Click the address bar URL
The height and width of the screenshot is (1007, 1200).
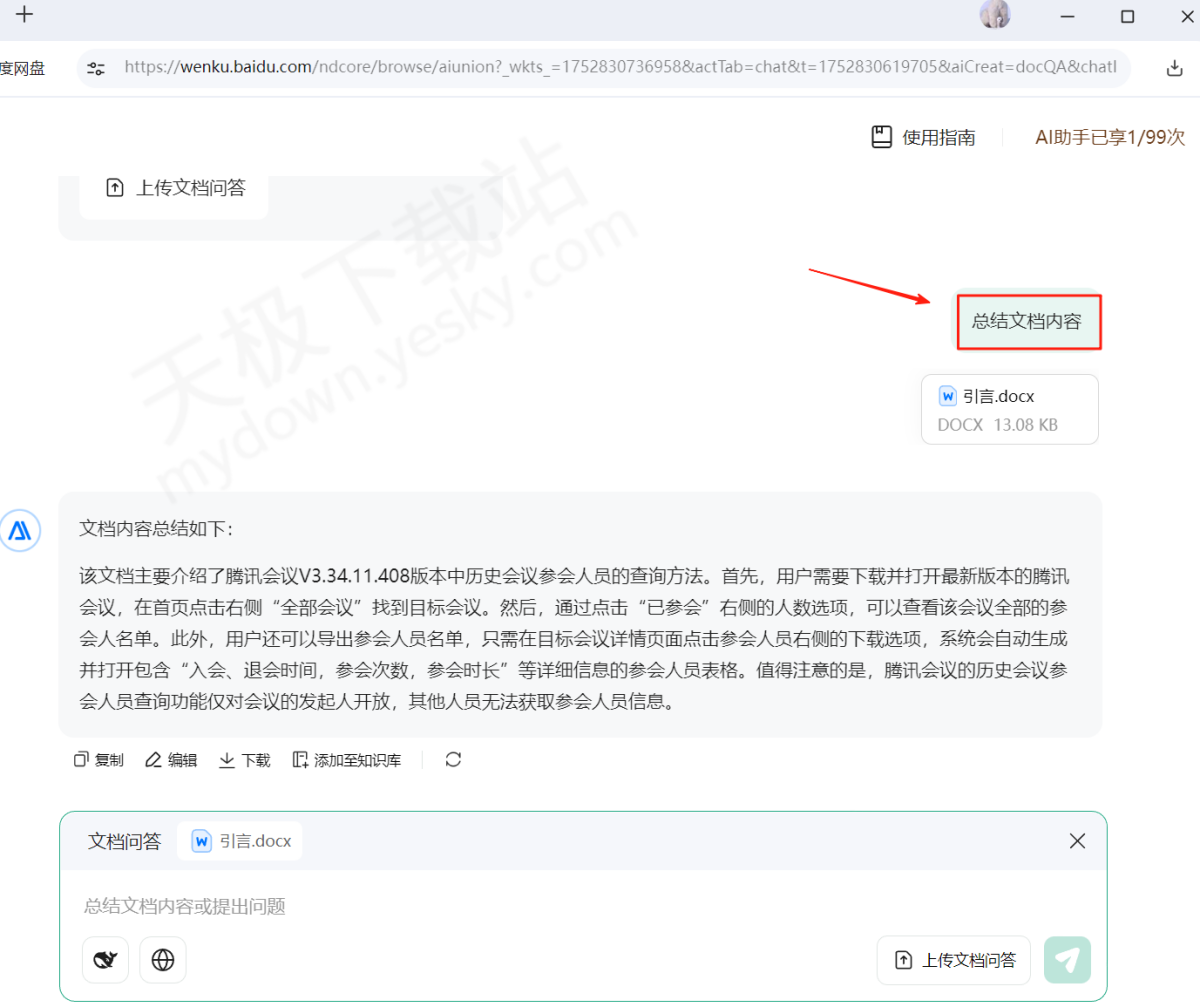[620, 68]
